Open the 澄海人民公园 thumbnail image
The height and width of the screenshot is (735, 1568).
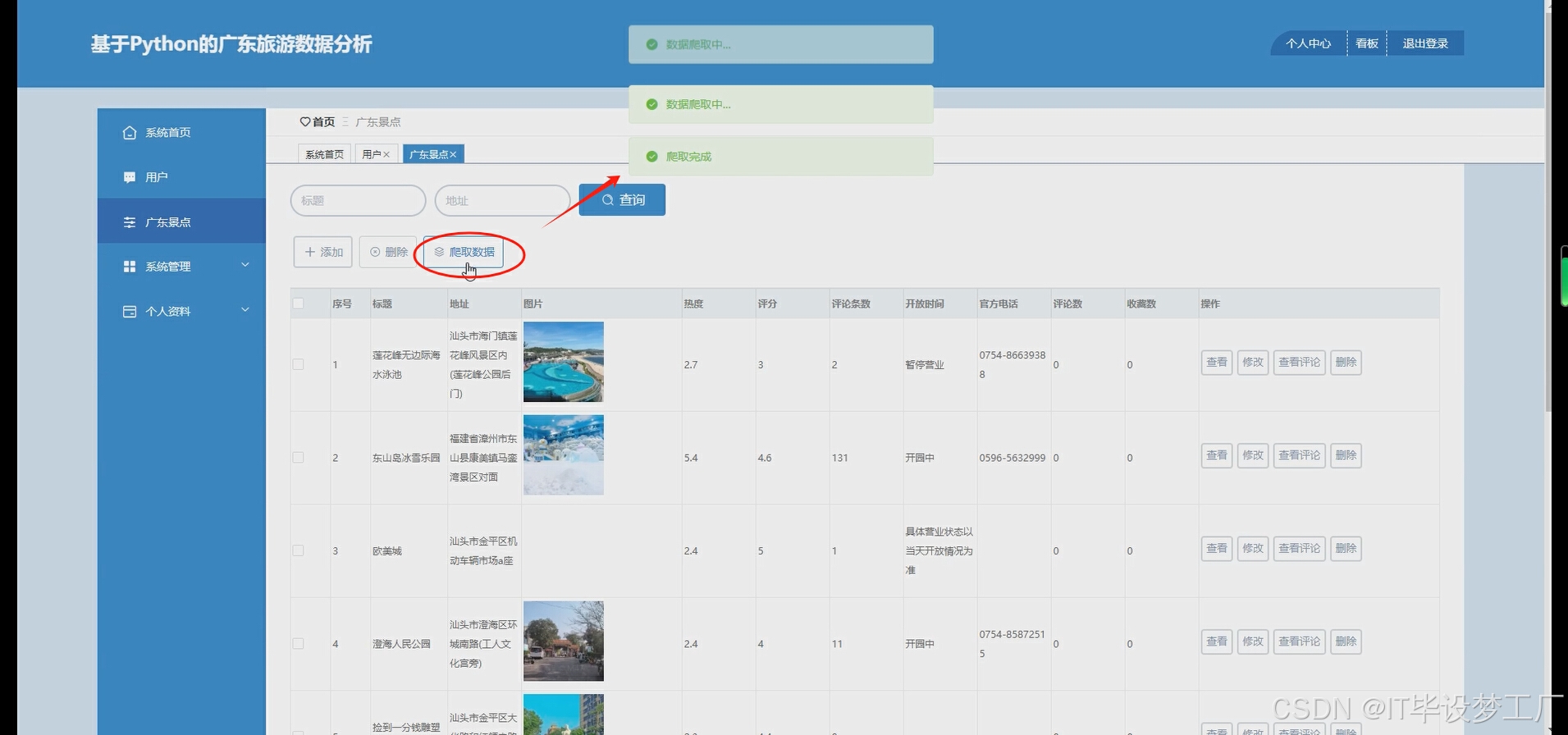[x=564, y=641]
